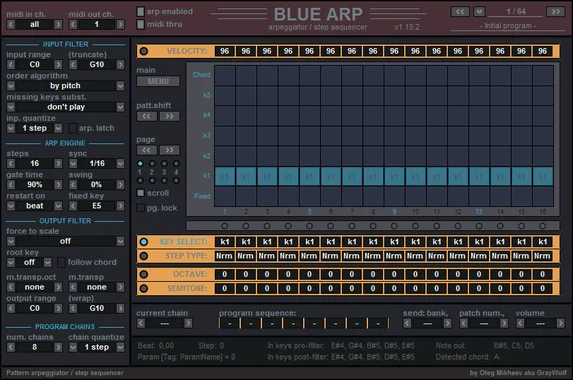Viewport: 573px width, 380px height.
Task: Decrease patch num. with left arrow
Action: [x=464, y=323]
